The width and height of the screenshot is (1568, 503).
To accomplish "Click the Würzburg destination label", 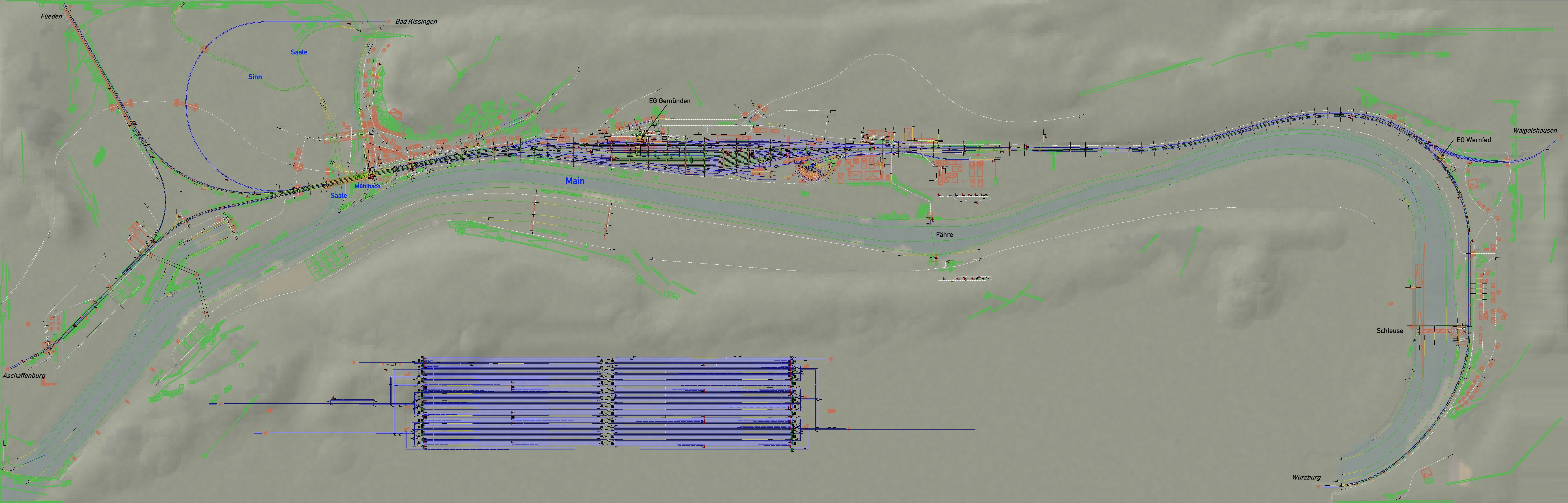I will 1306,478.
